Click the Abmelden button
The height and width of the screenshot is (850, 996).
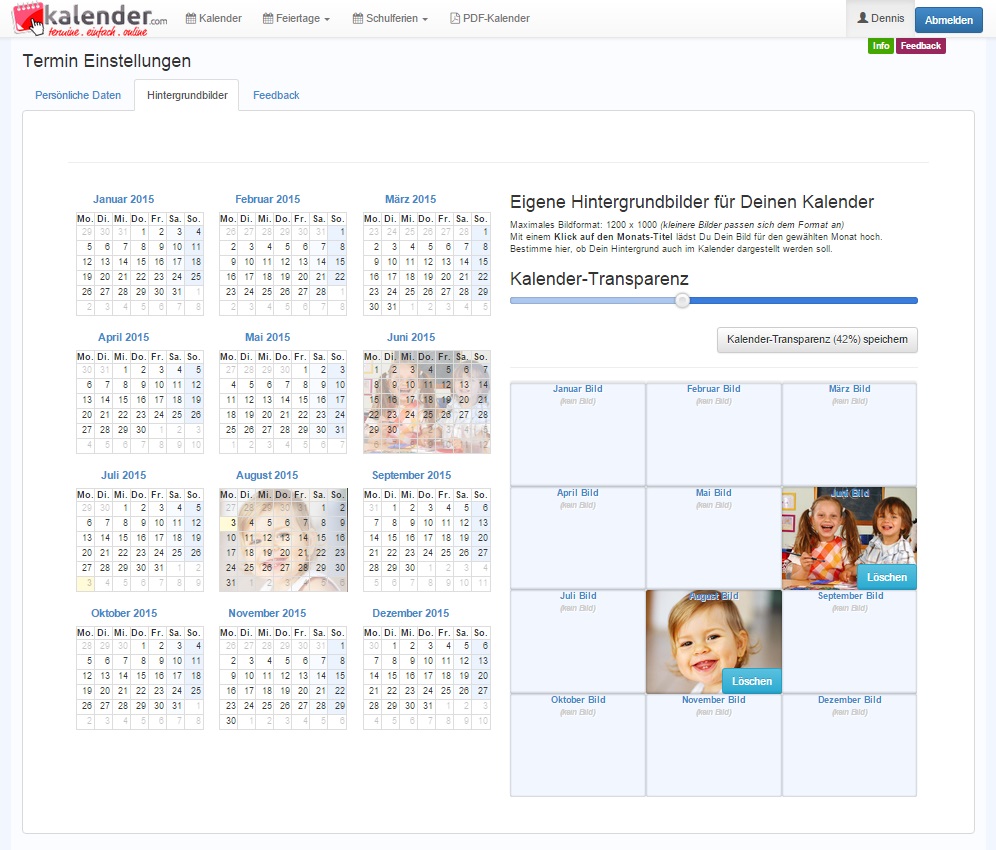point(948,19)
